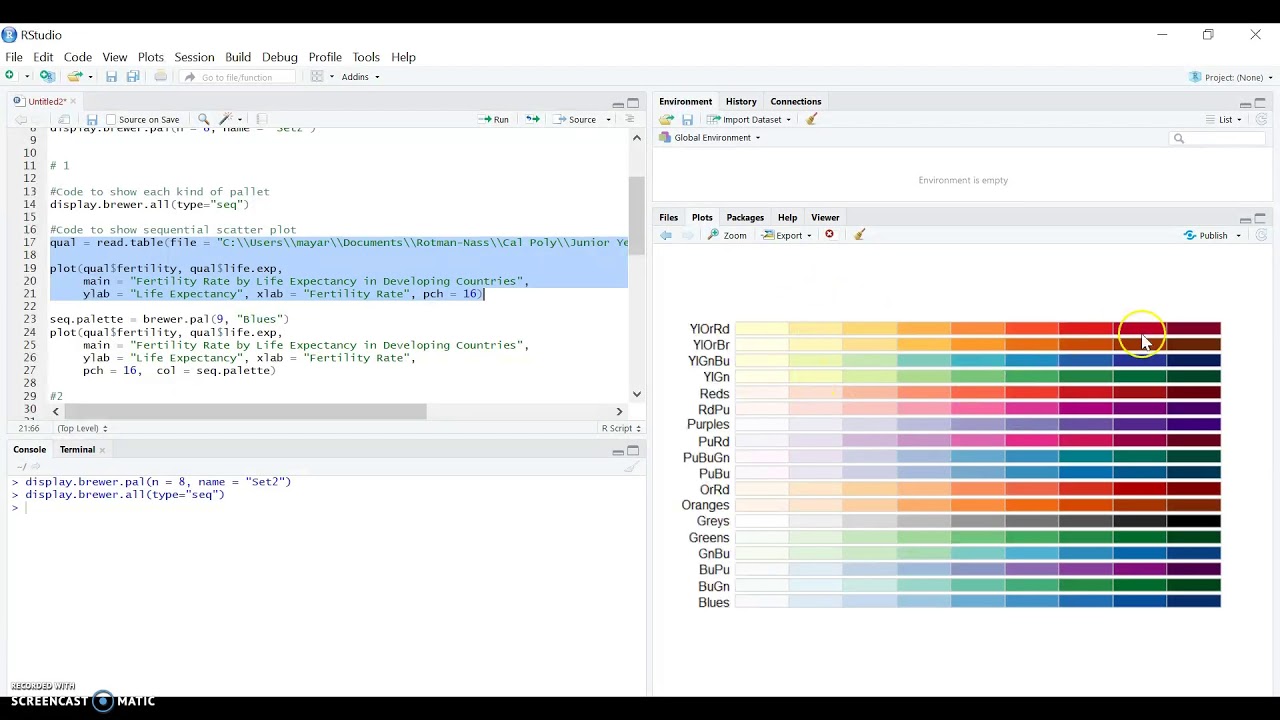
Task: Toggle the Source on Save checkbox
Action: (111, 119)
